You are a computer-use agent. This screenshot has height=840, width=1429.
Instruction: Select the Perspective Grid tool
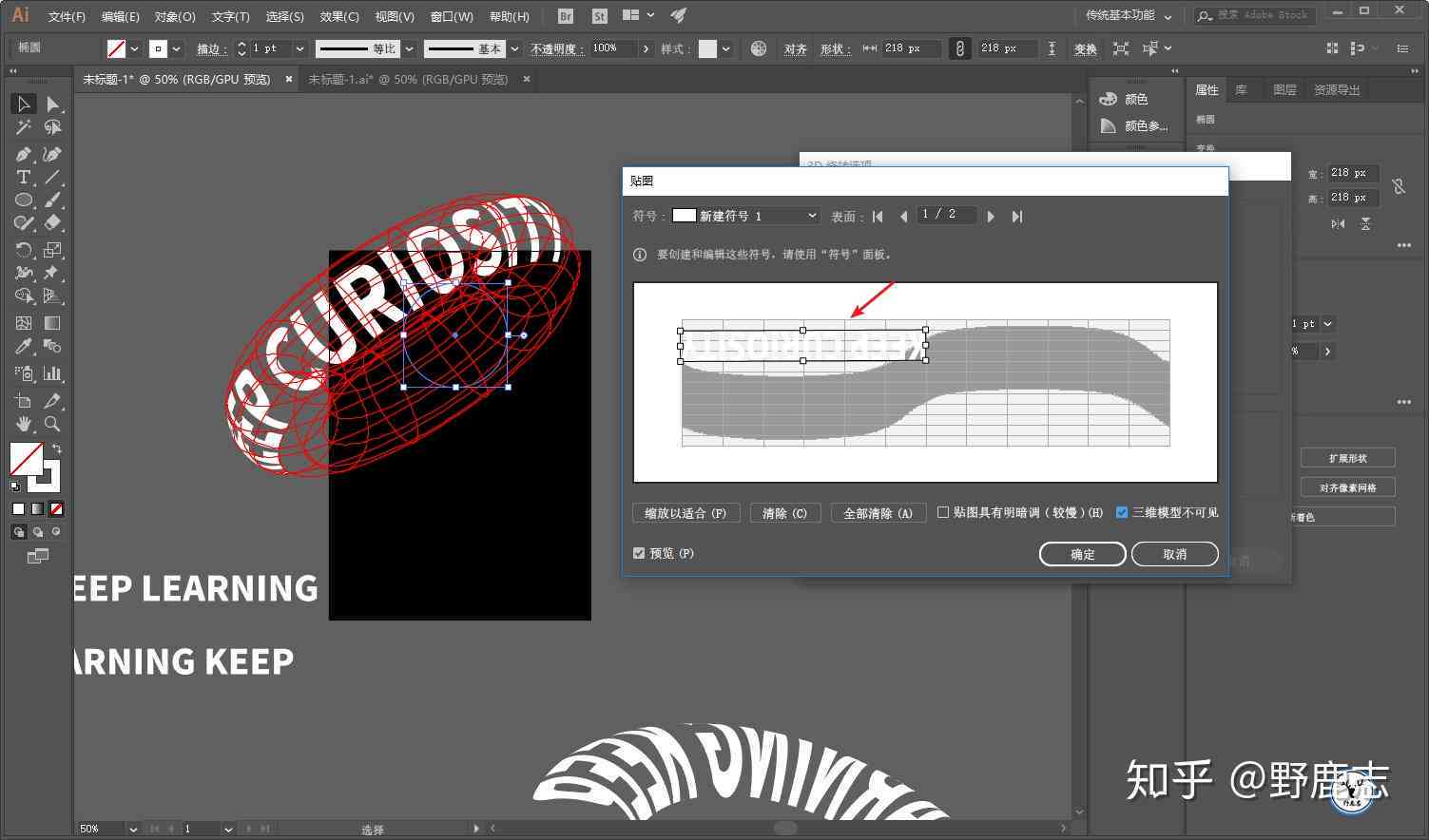(x=52, y=296)
